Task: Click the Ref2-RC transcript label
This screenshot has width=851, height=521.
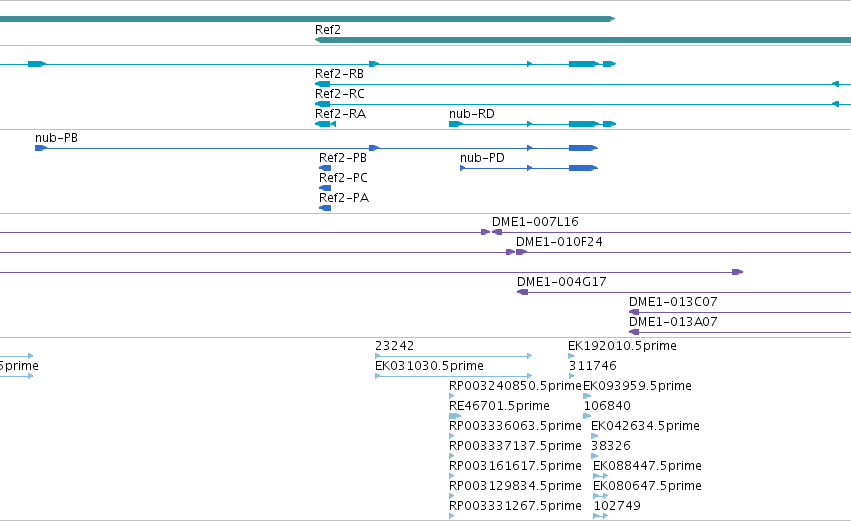Action: coord(340,94)
